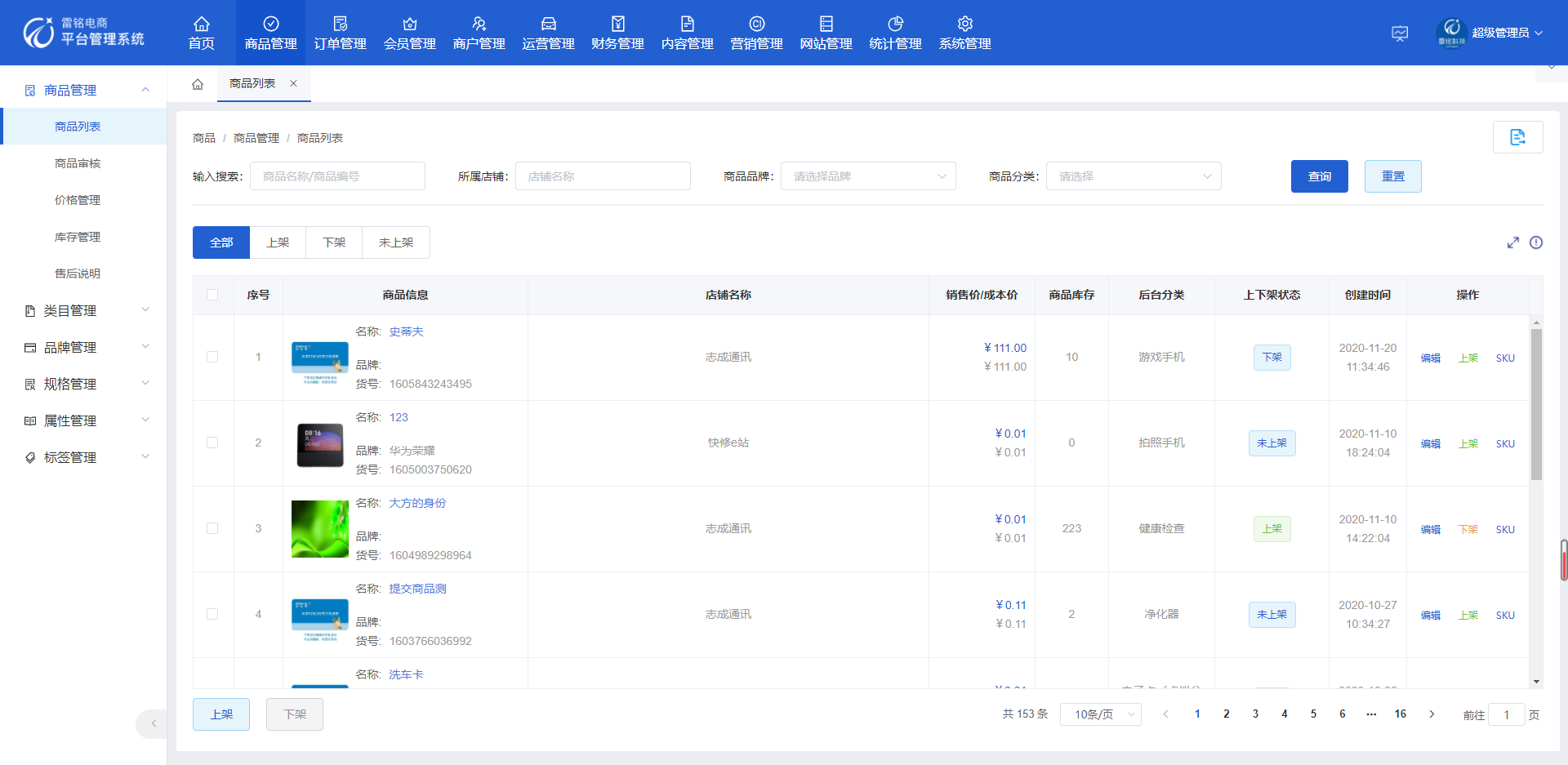Open 统计管理 in top navigation
Image resolution: width=1568 pixels, height=765 pixels.
[896, 33]
